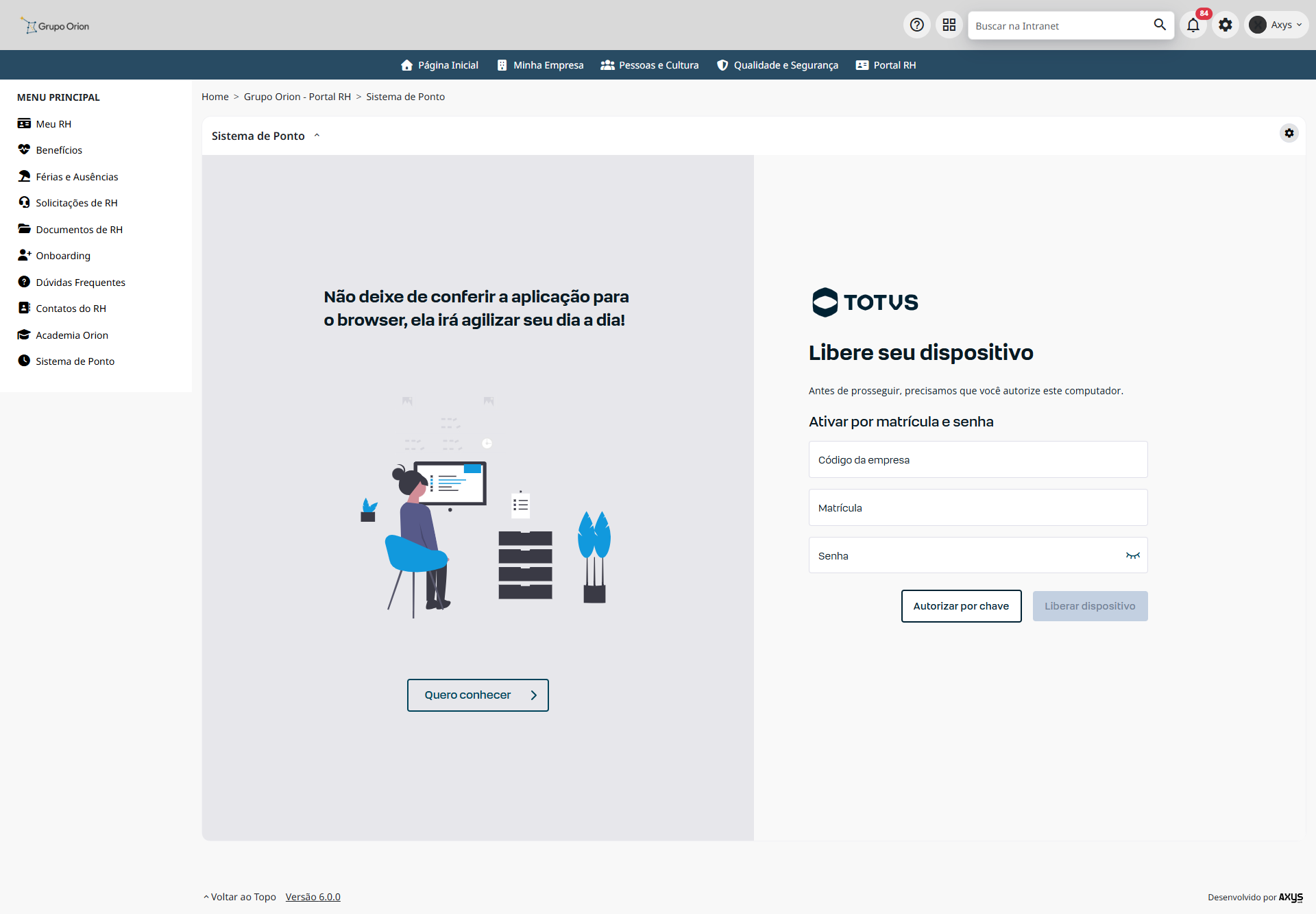Click the TOTVS logo
This screenshot has height=914, width=1316.
click(x=865, y=302)
